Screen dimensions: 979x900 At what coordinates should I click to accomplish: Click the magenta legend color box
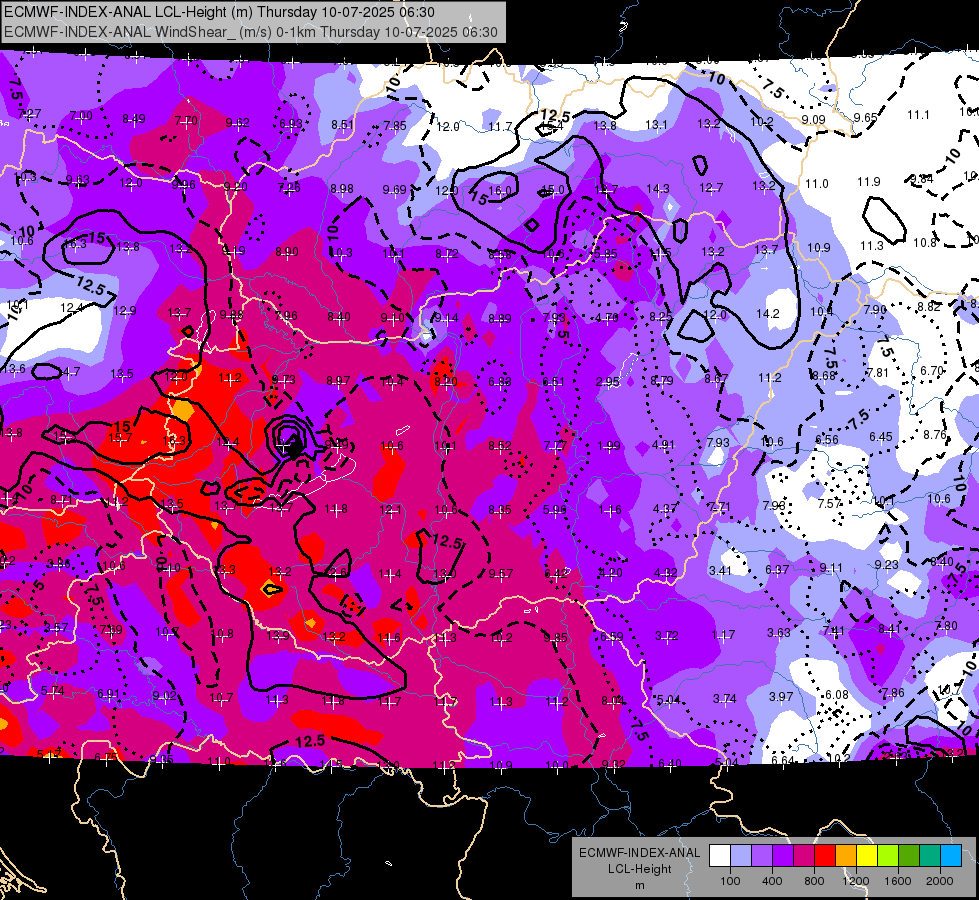(804, 856)
